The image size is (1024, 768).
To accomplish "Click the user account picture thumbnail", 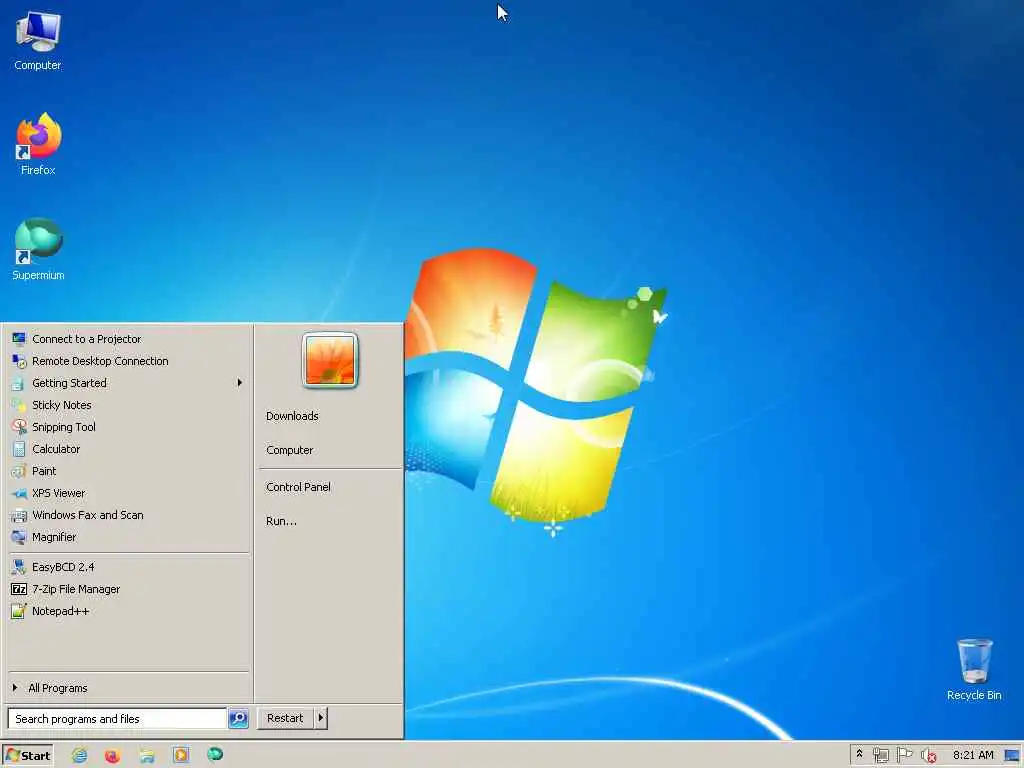I will (330, 360).
